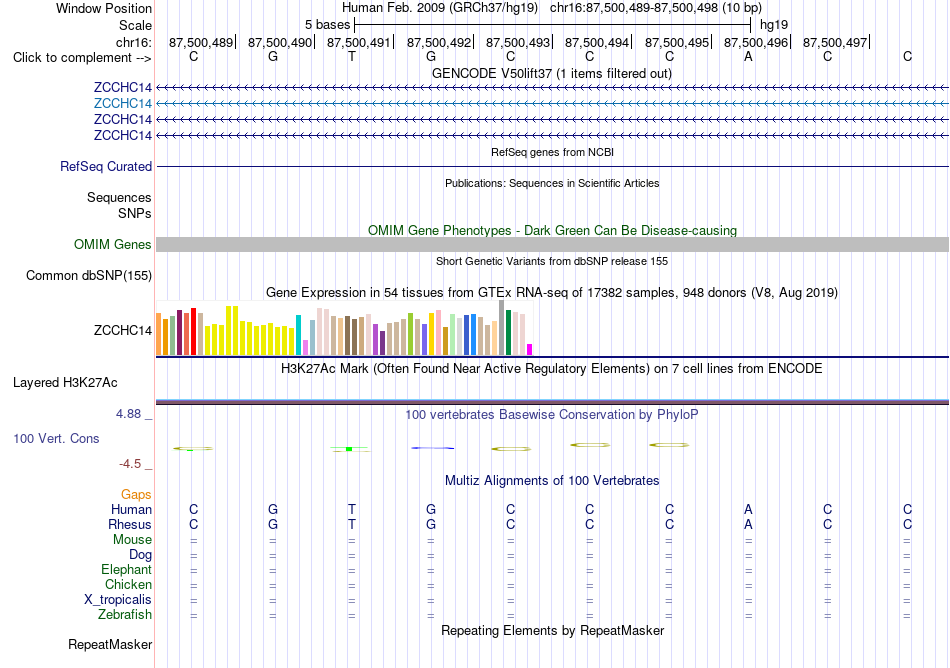The image size is (950, 668).
Task: Select the Elephant species label
Action: [127, 570]
